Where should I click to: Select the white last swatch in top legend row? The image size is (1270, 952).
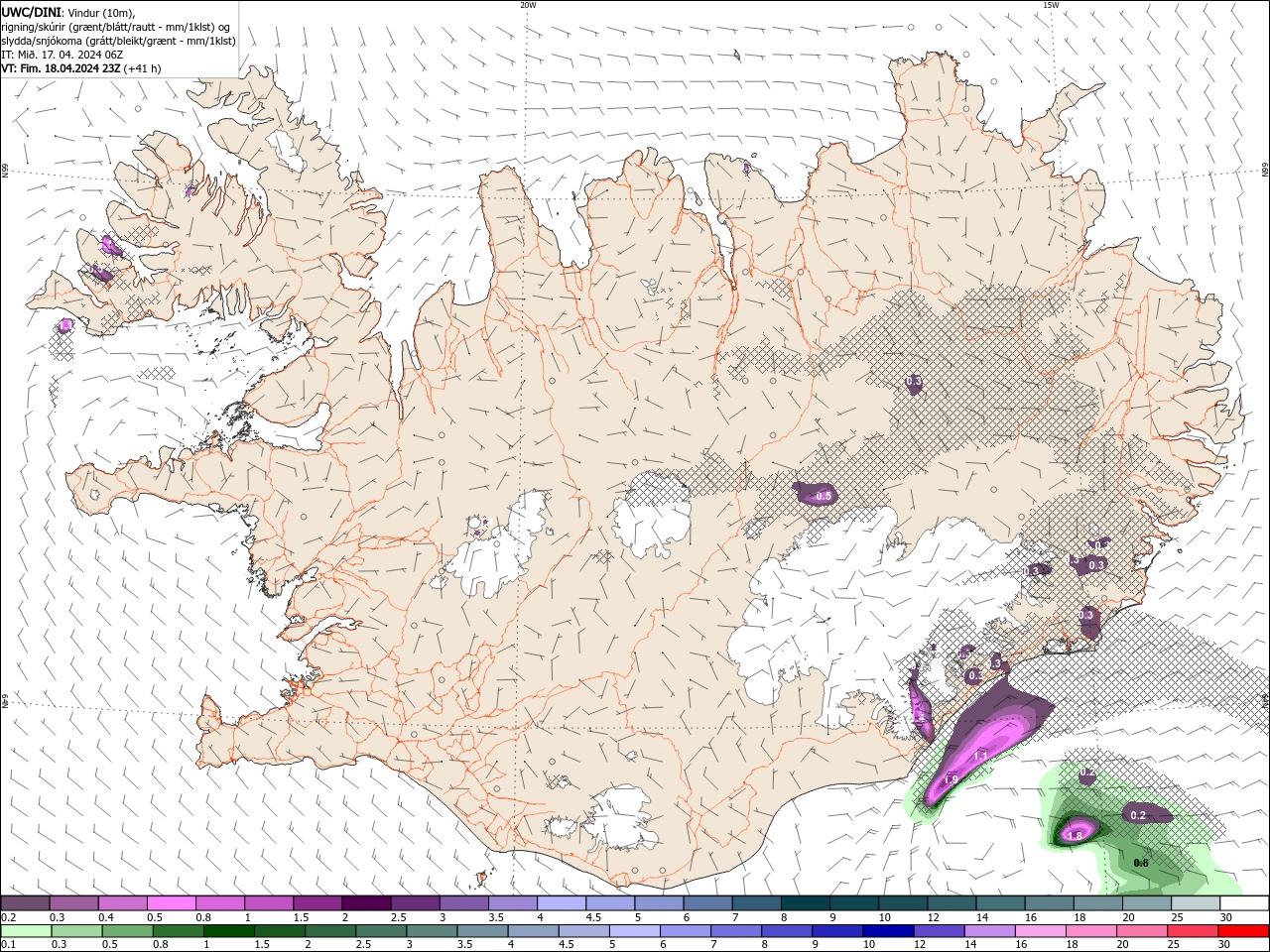click(x=1243, y=903)
